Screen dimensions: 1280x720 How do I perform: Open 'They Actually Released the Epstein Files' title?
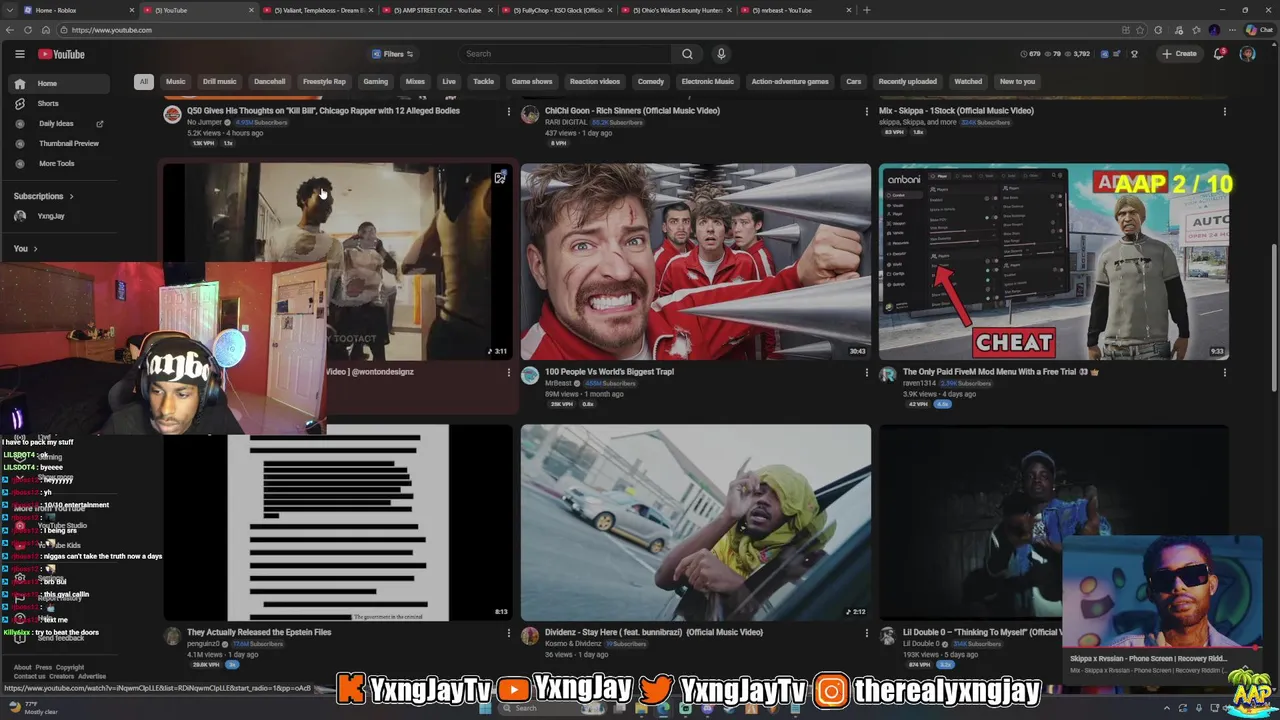259,633
